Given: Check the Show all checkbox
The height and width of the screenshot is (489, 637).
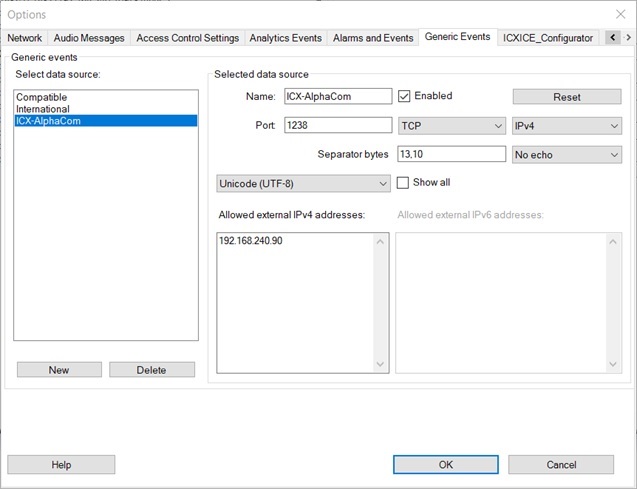Looking at the screenshot, I should click(x=403, y=183).
